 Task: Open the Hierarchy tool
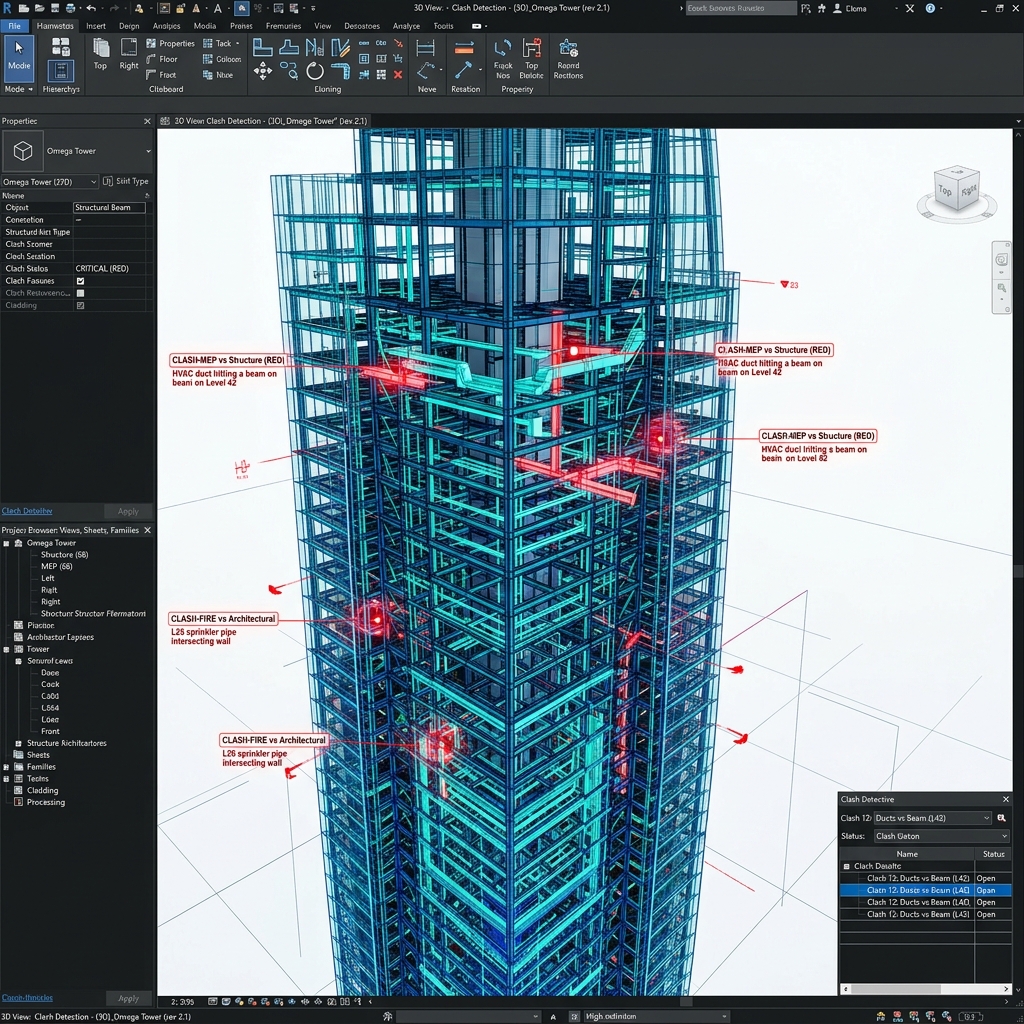[x=61, y=64]
